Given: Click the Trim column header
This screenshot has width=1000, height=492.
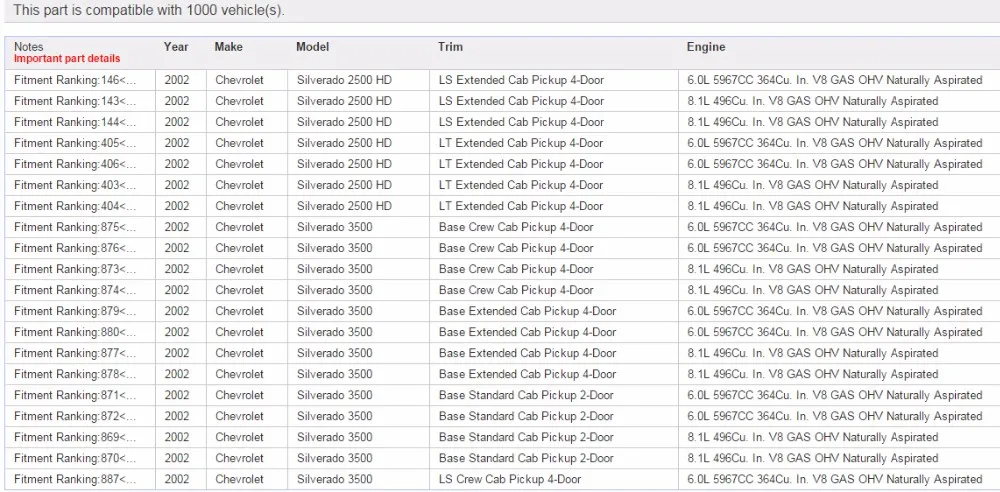Looking at the screenshot, I should pyautogui.click(x=450, y=47).
